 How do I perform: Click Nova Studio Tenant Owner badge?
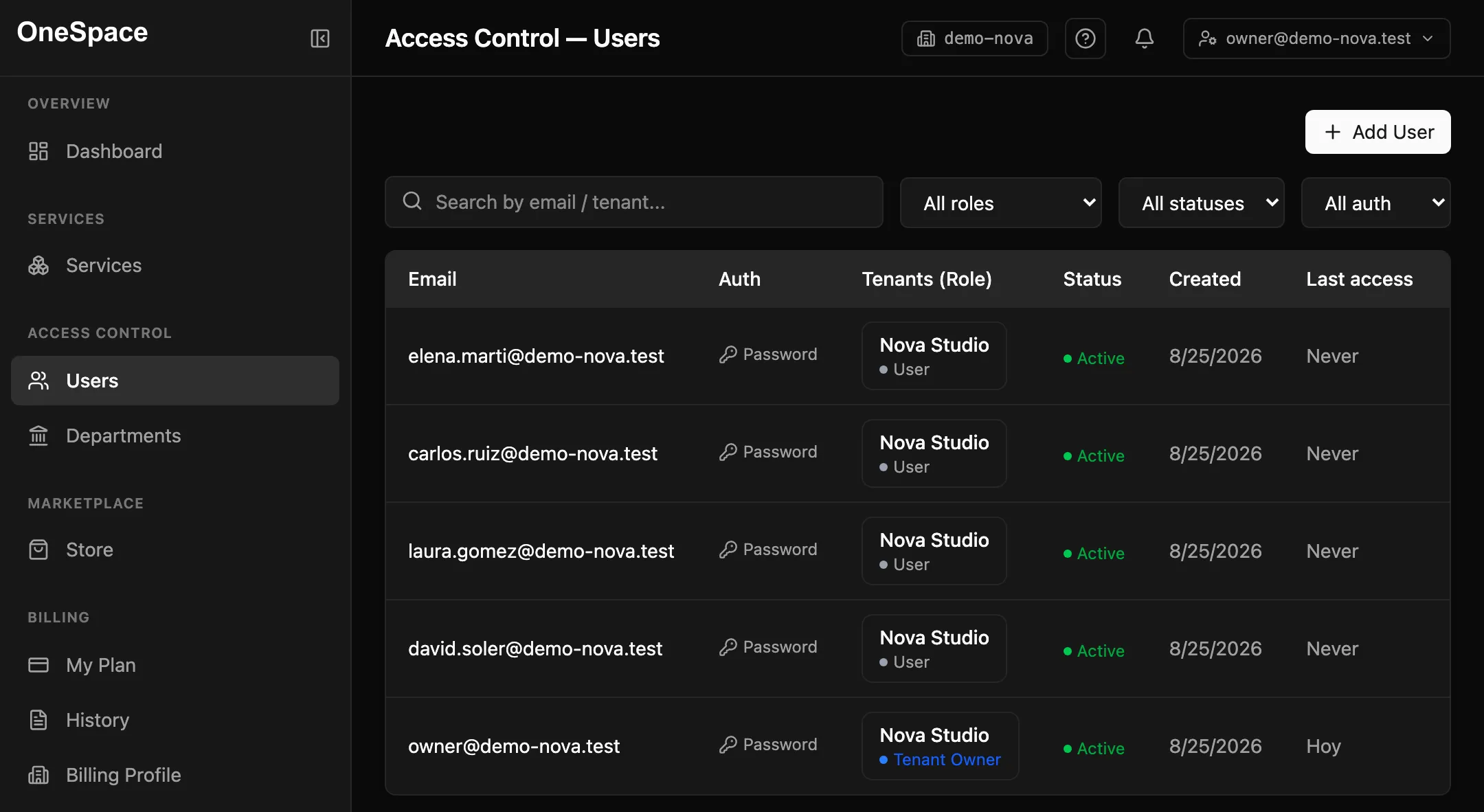tap(940, 746)
